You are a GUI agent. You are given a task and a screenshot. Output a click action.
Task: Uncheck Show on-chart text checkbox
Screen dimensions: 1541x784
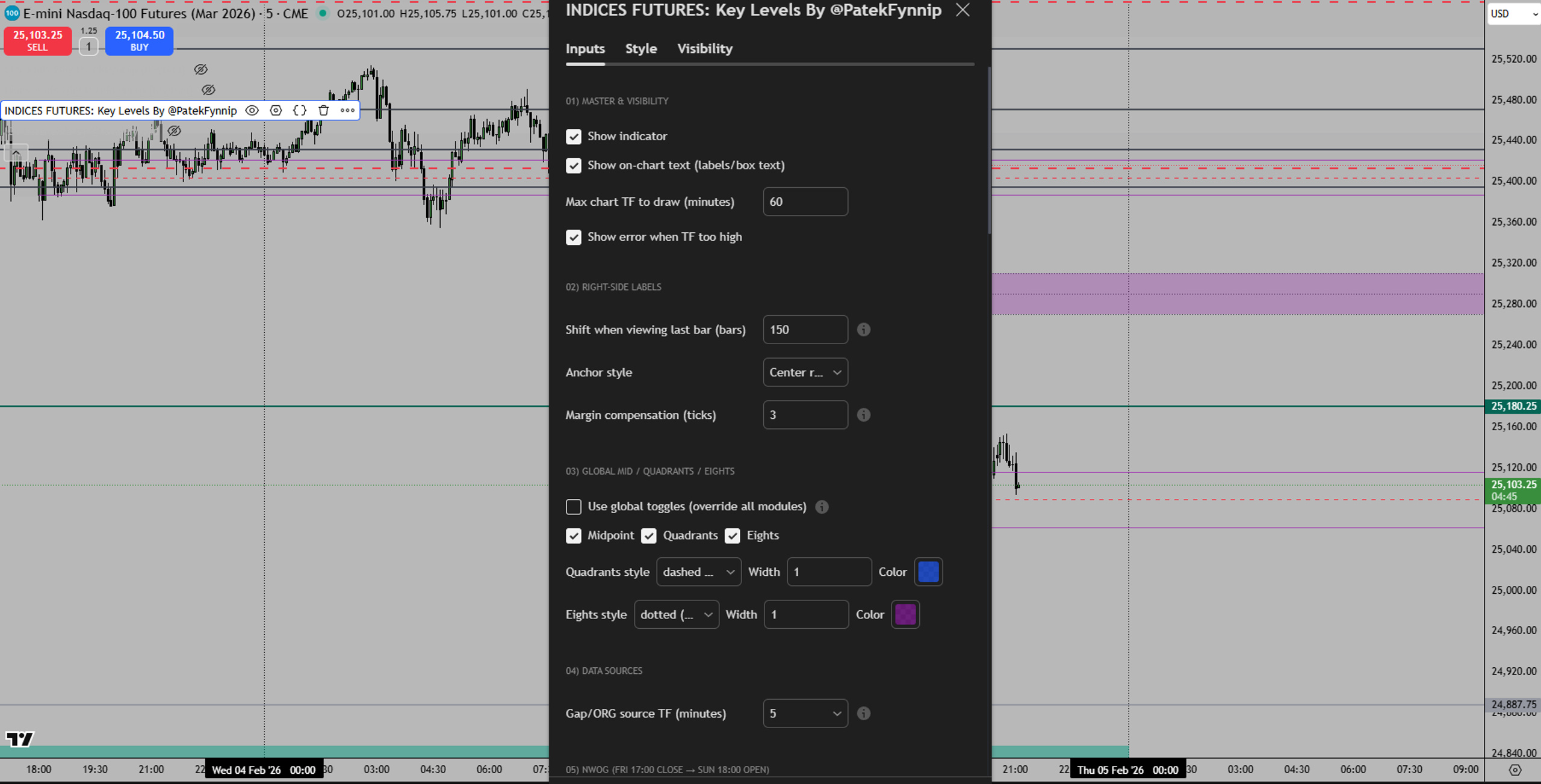[574, 165]
